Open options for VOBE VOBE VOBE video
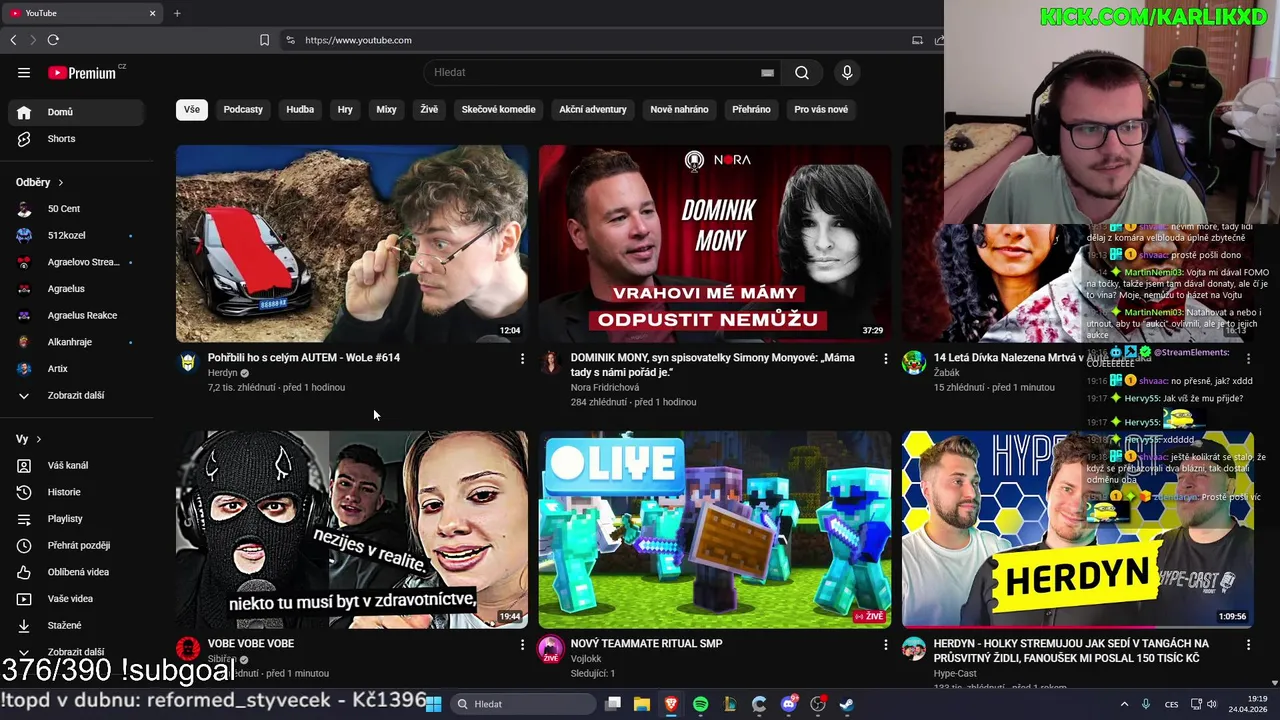Screen dimensions: 1280x720 [522, 645]
